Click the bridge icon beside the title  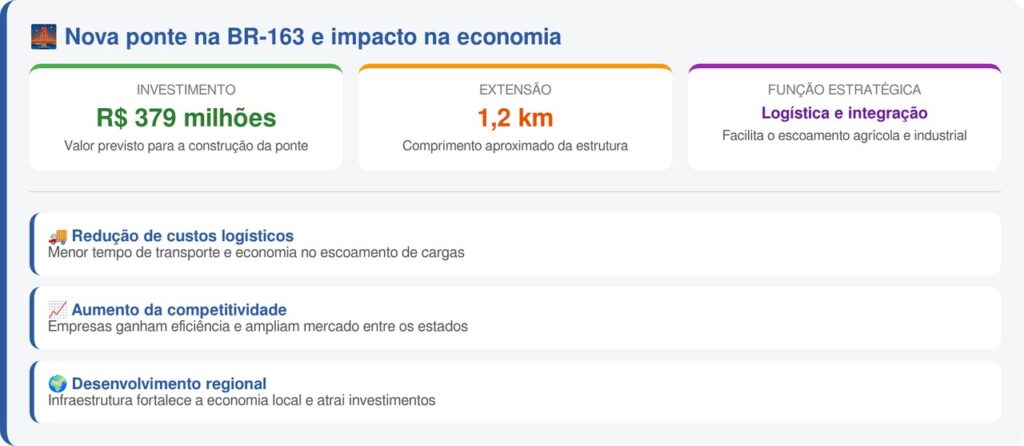pos(44,37)
